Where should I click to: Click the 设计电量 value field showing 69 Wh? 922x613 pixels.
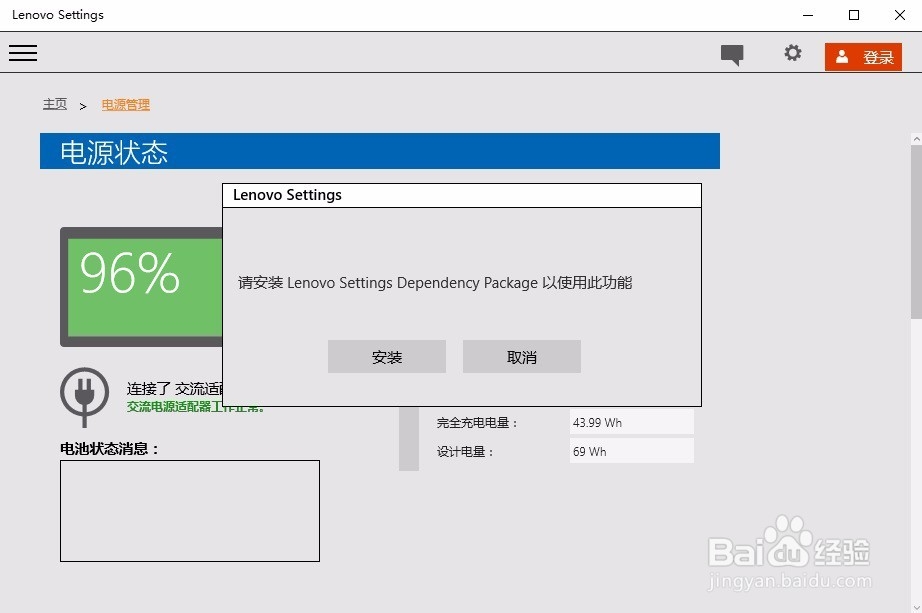631,451
